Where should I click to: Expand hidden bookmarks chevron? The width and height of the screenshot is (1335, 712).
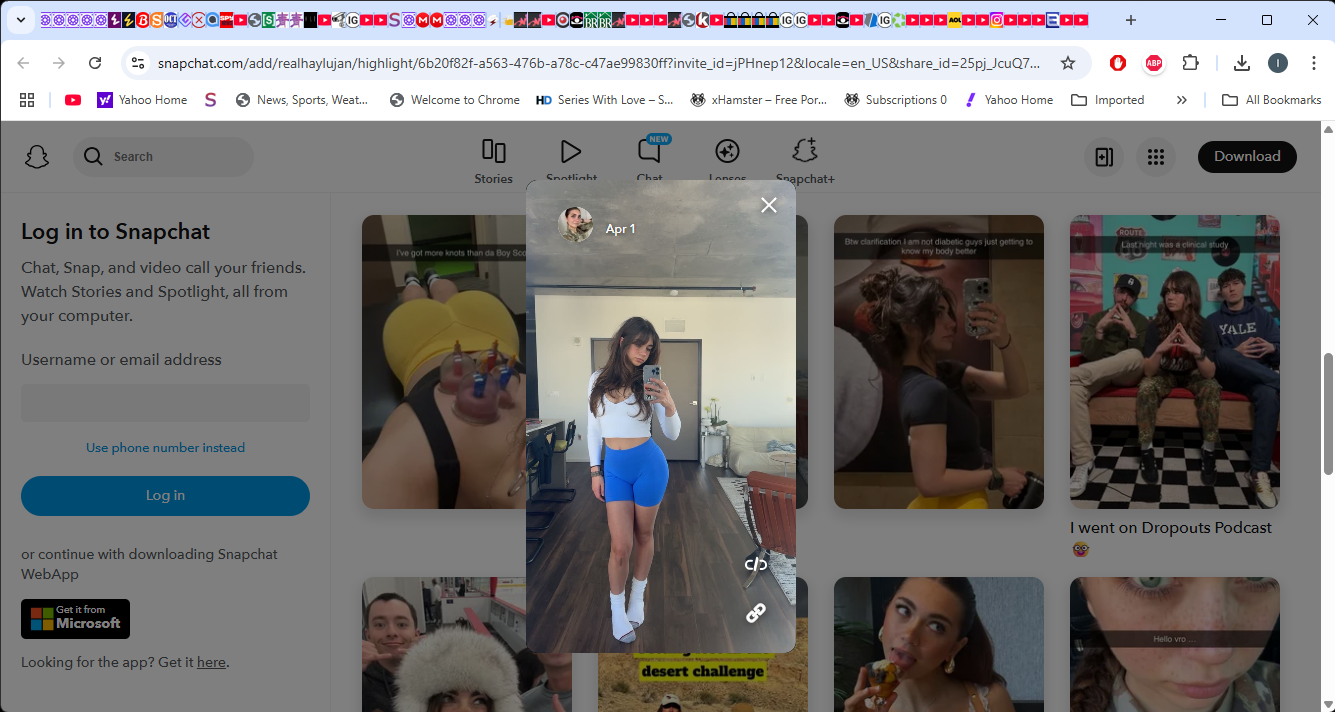point(1182,100)
